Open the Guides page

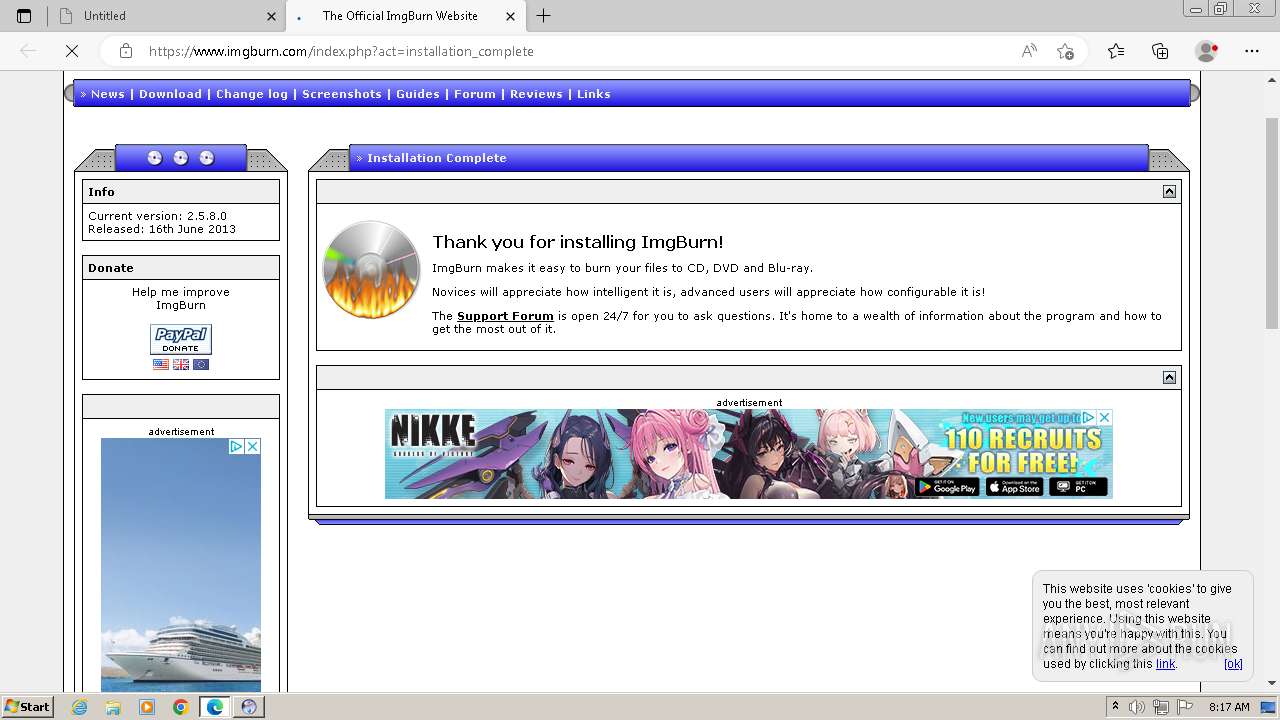(418, 94)
